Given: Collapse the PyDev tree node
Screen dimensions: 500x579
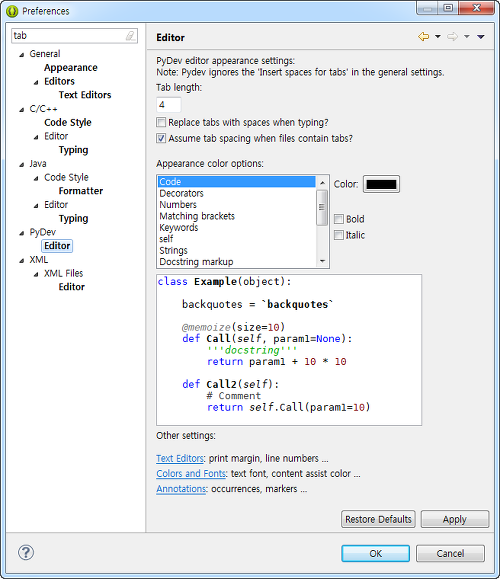Looking at the screenshot, I should click(22, 233).
